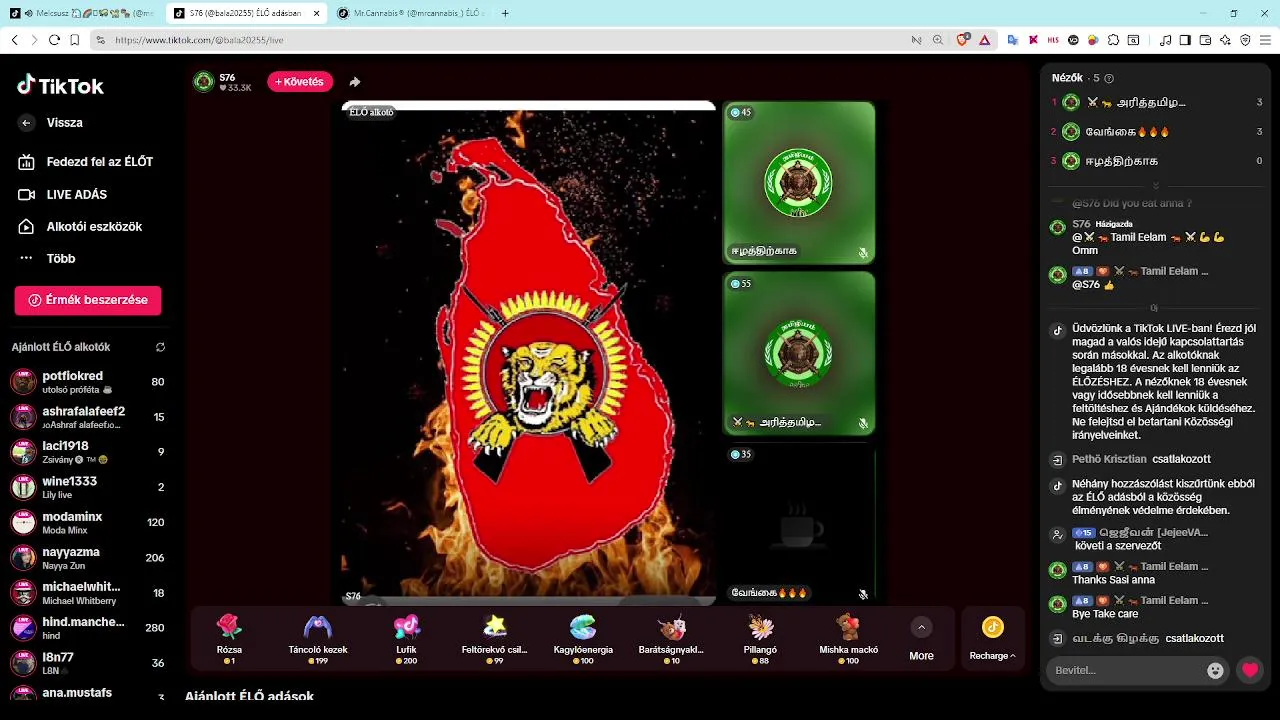The width and height of the screenshot is (1280, 720).
Task: Click the address bar URL
Action: tap(199, 40)
